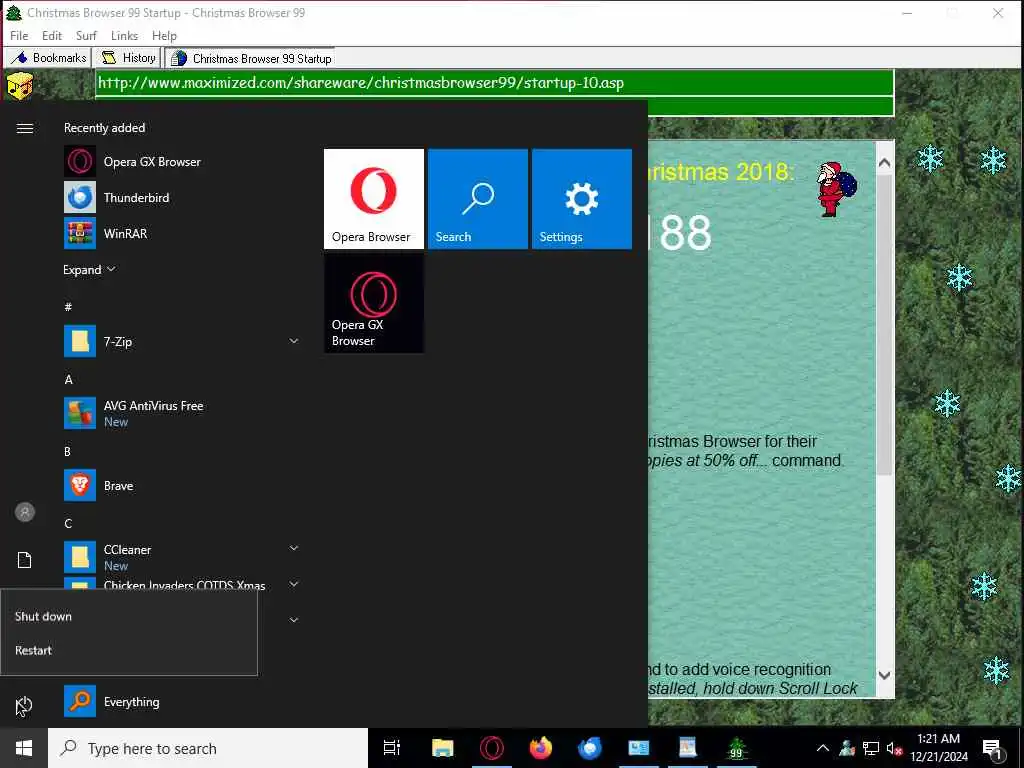Click the page scrollbar up arrow

[884, 163]
